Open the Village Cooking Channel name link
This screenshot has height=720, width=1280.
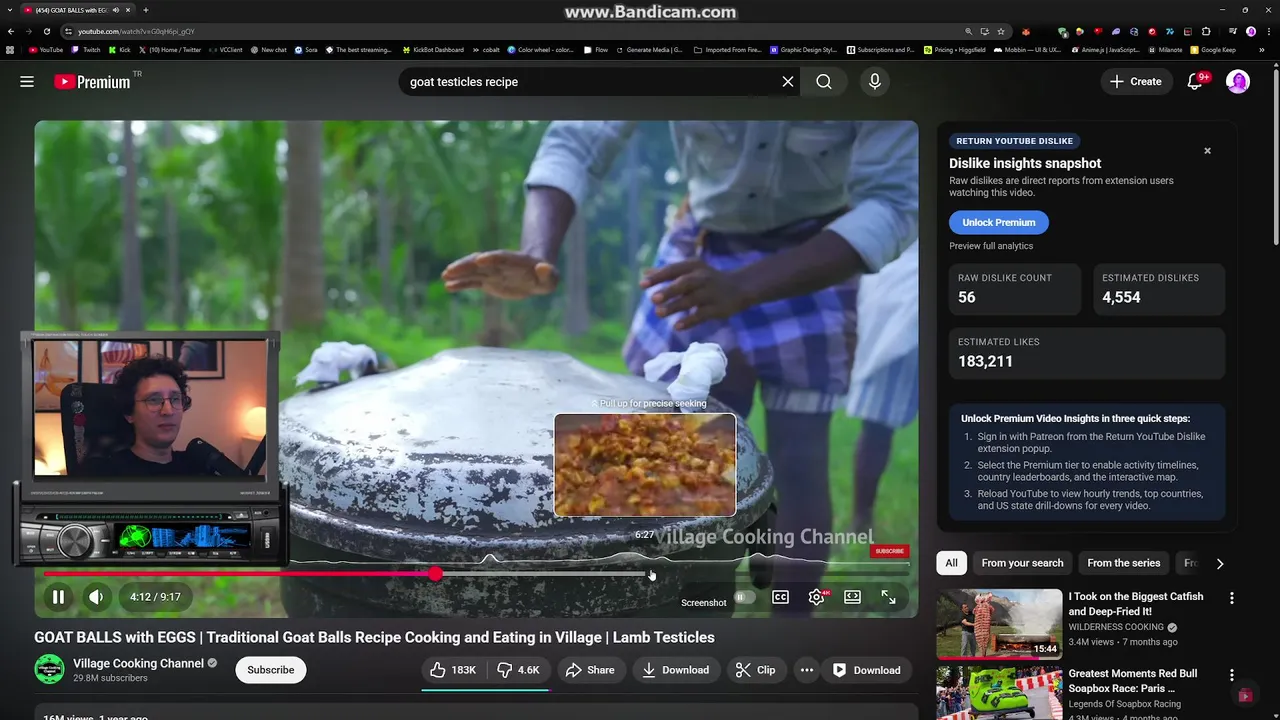138,663
